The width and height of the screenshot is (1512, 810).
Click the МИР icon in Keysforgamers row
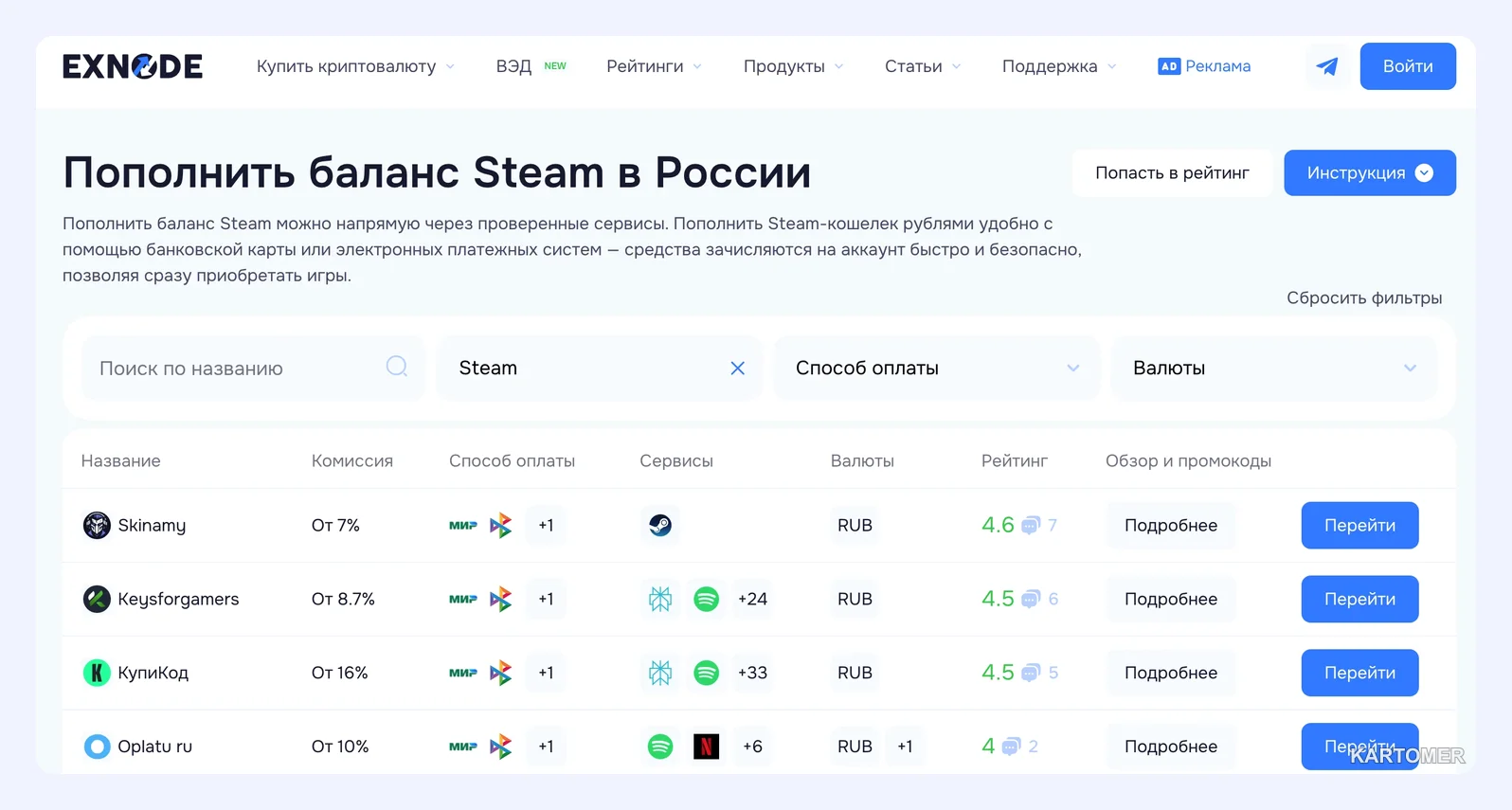coord(463,599)
